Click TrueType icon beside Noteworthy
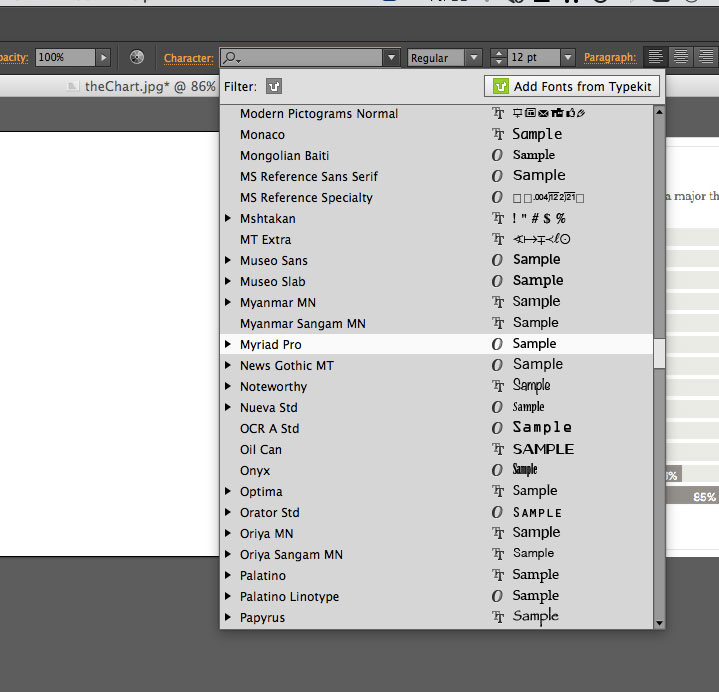Image resolution: width=719 pixels, height=692 pixels. (498, 386)
